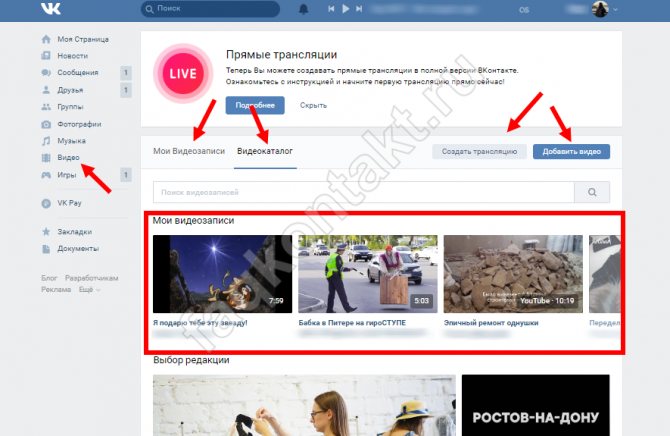Click the film icon beside Видео

(x=46, y=158)
